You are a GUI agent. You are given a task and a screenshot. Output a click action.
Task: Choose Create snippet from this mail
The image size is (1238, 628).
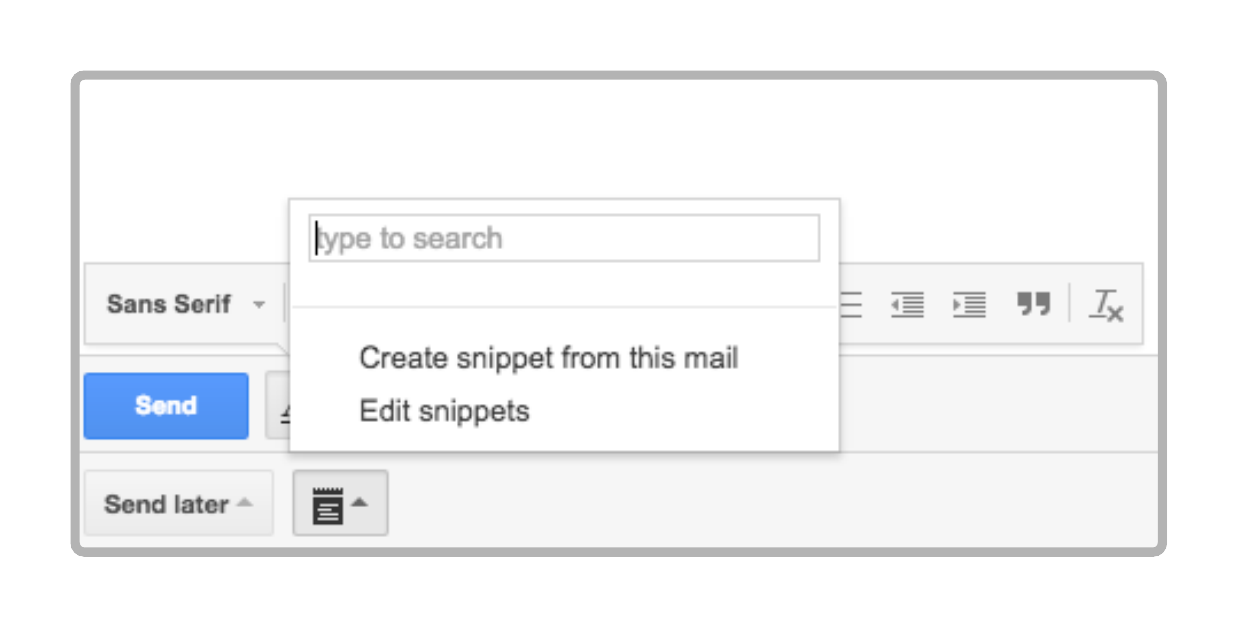[548, 358]
